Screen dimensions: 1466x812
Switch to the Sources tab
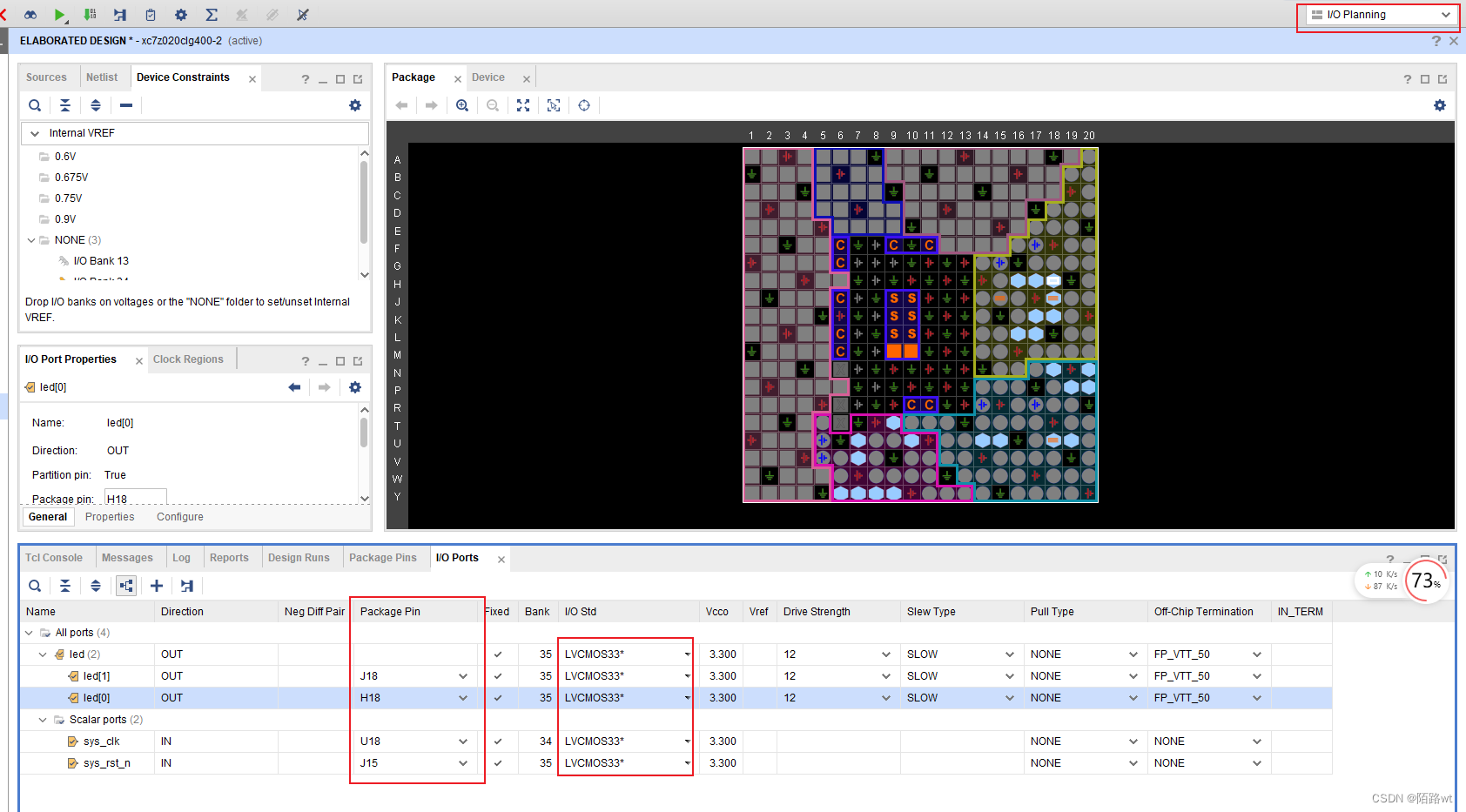(46, 77)
